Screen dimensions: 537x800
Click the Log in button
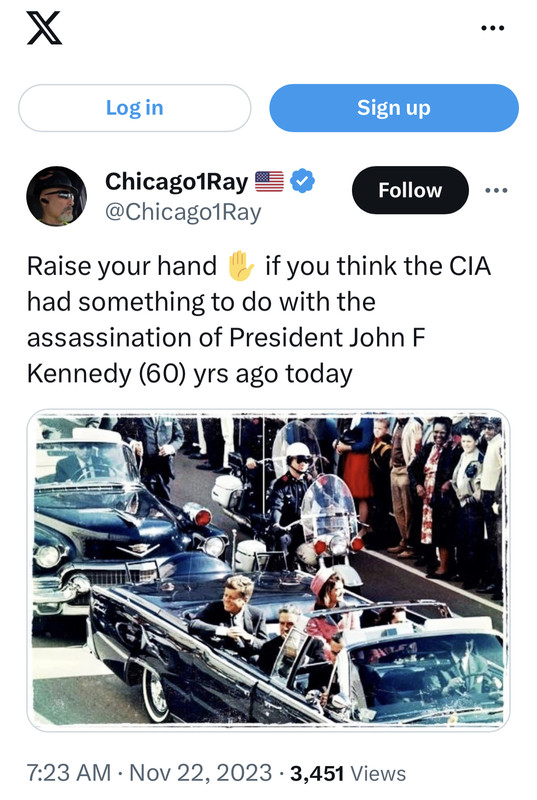tap(135, 108)
